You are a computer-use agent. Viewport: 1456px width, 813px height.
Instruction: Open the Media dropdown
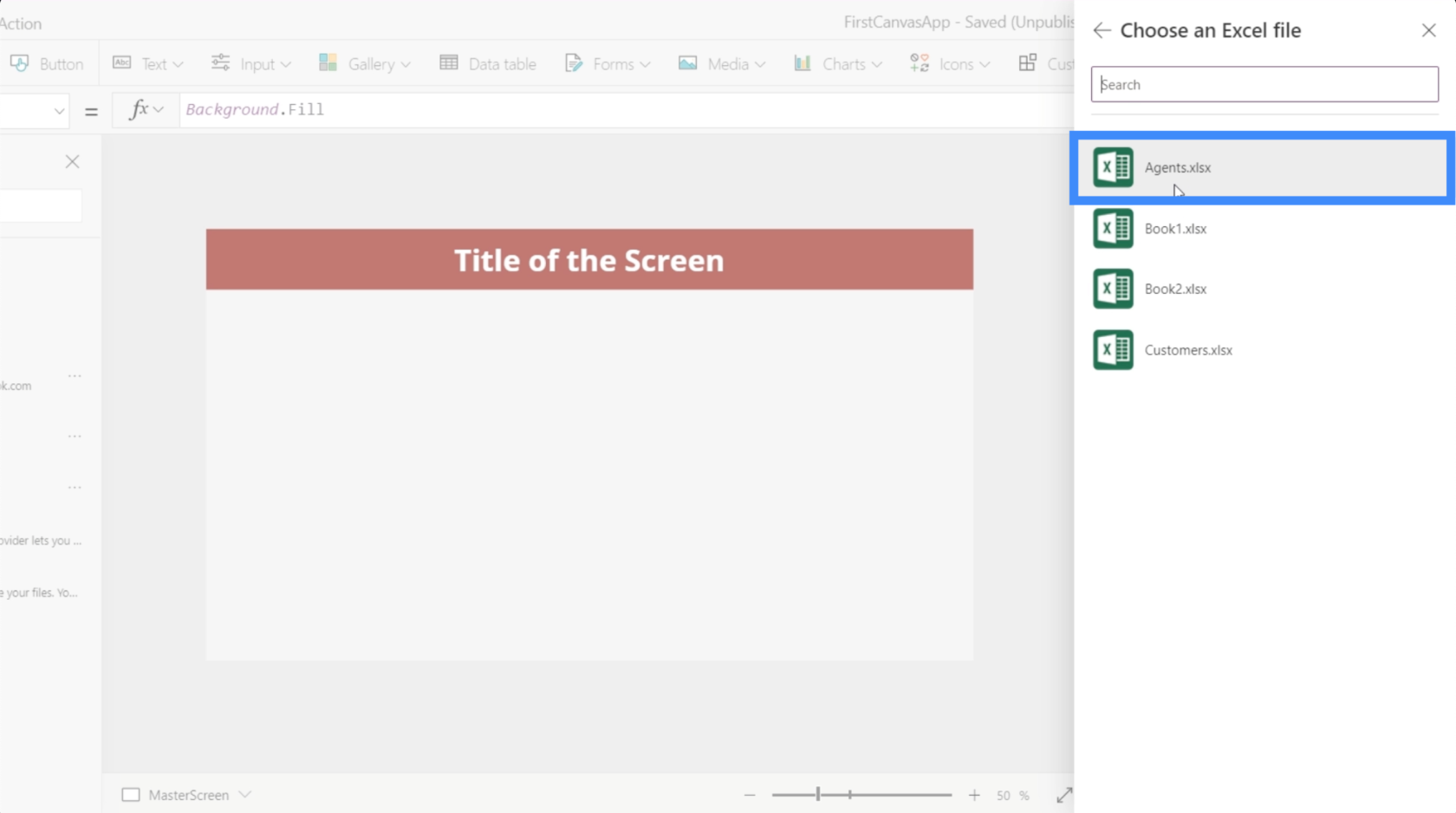(x=722, y=64)
